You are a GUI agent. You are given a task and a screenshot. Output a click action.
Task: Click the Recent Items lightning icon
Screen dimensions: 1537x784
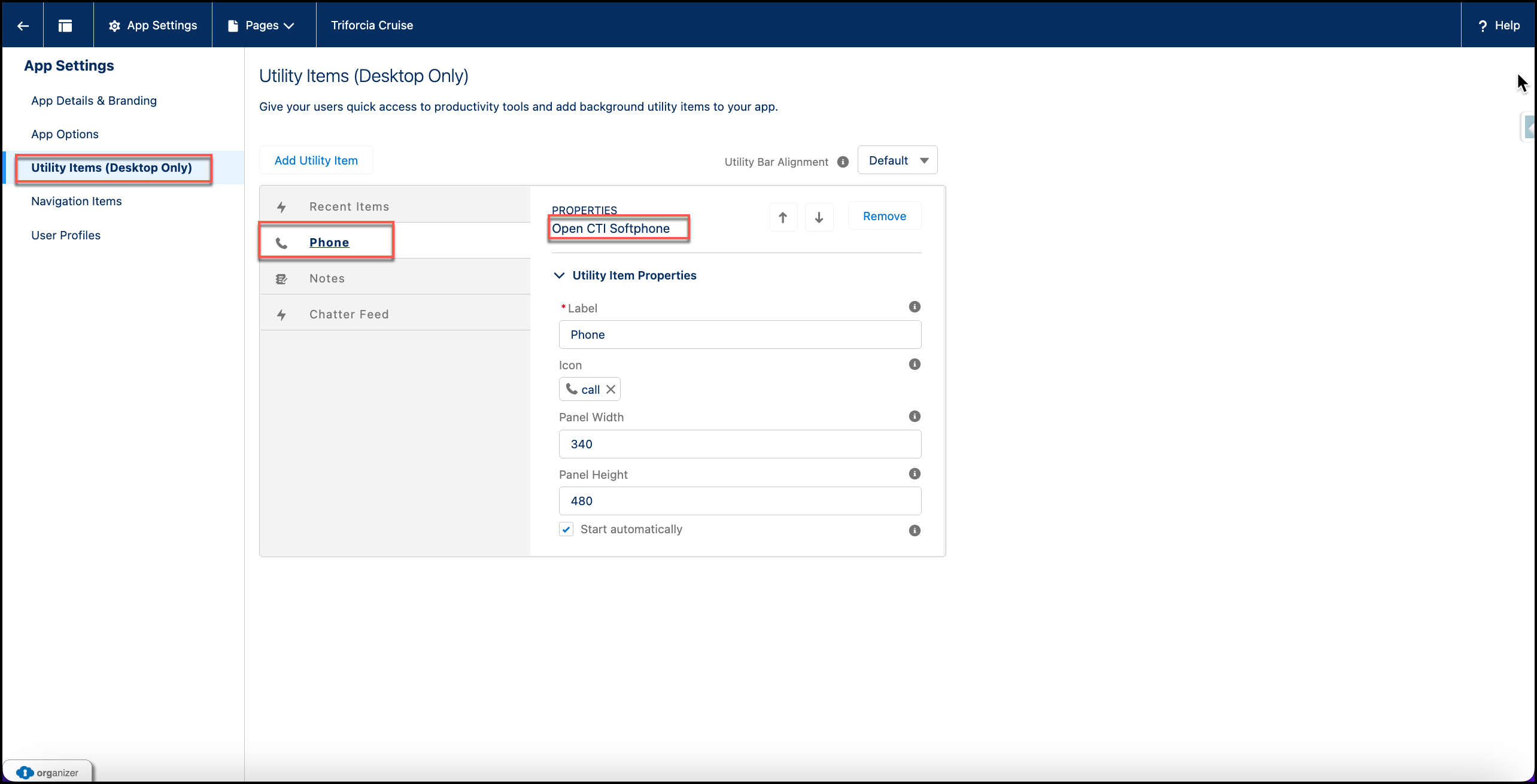[281, 207]
